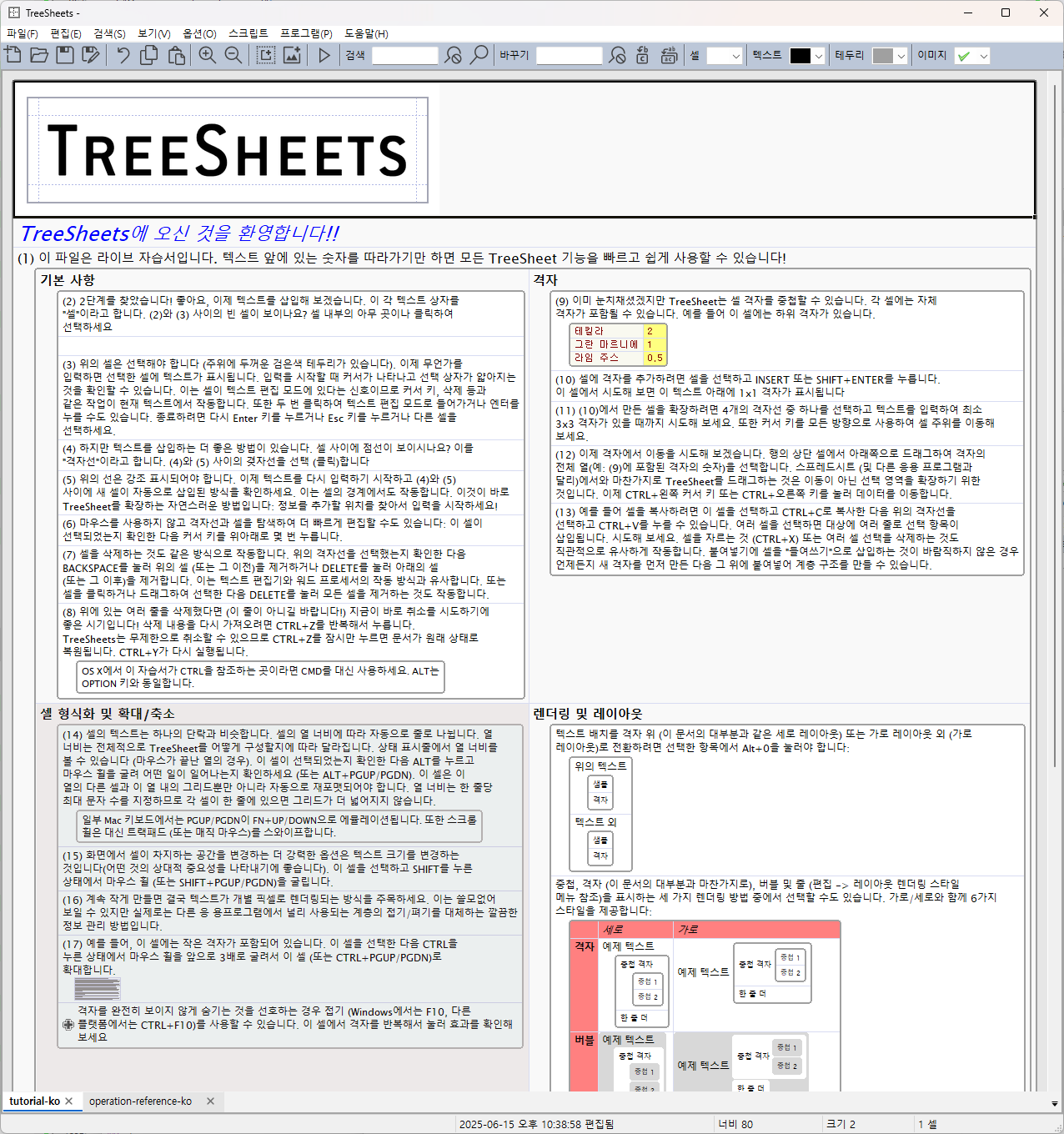Image resolution: width=1064 pixels, height=1134 pixels.
Task: Select the '테킬라' cell in small grid
Action: click(x=607, y=331)
